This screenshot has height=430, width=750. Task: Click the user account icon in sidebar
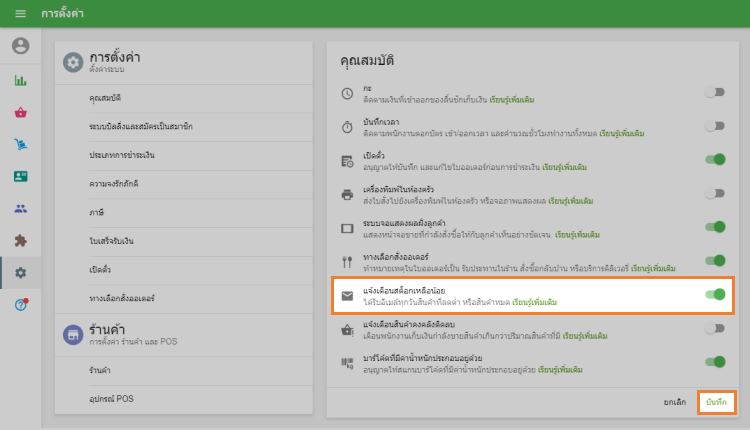[20, 46]
